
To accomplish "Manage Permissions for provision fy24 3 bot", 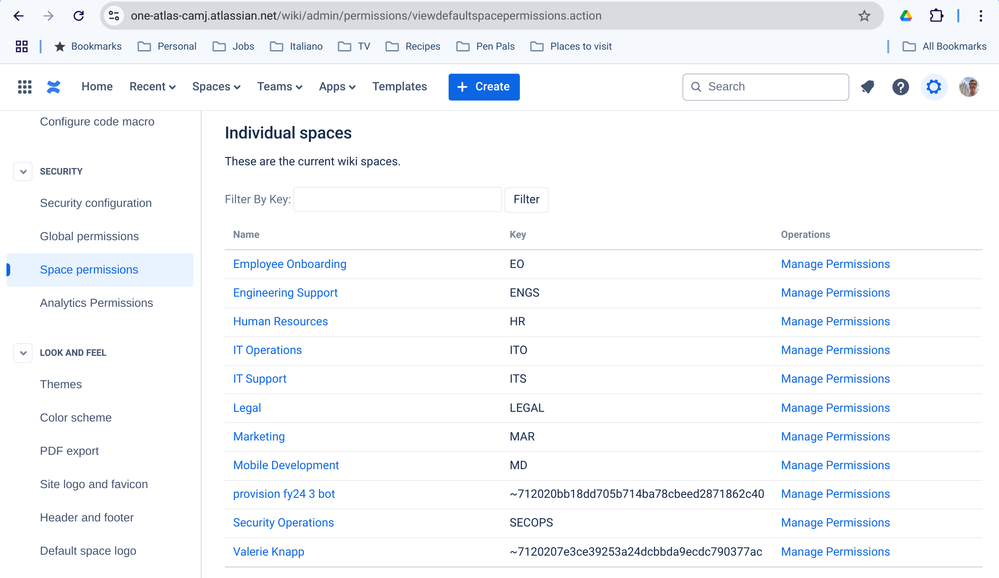I will 835,494.
